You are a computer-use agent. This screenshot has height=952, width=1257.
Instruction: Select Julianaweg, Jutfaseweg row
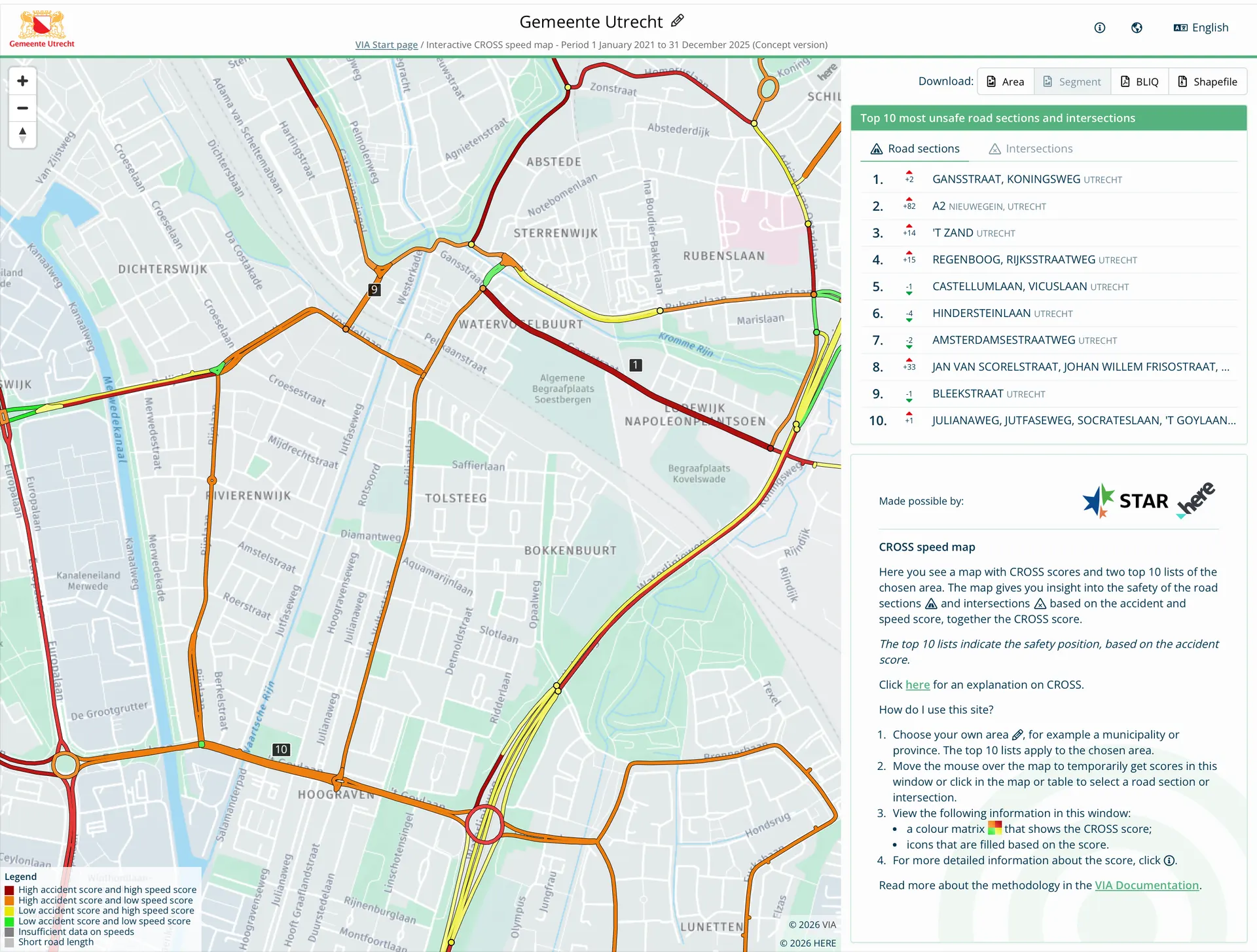(x=1049, y=421)
